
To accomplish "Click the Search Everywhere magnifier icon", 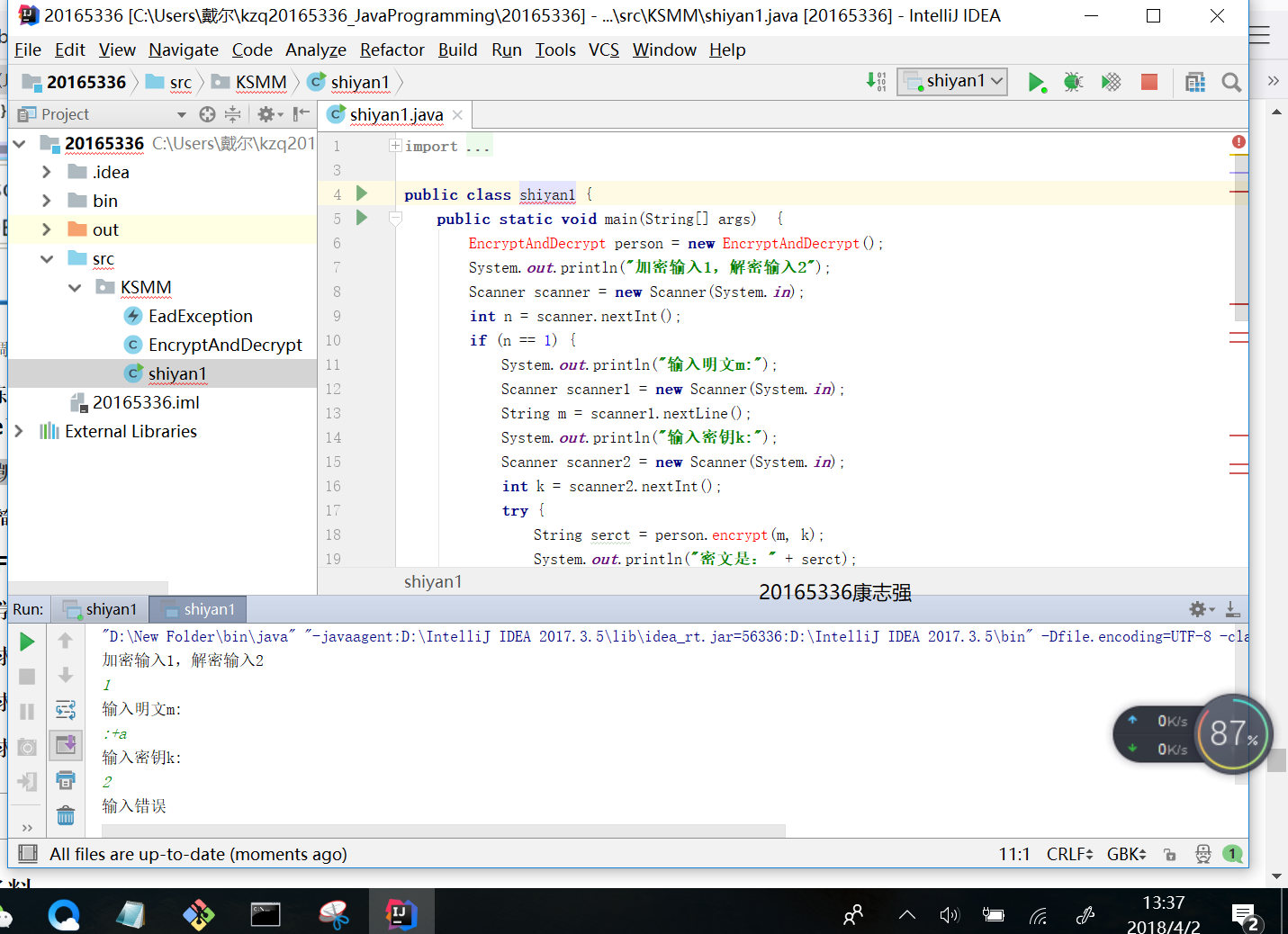I will [x=1231, y=83].
